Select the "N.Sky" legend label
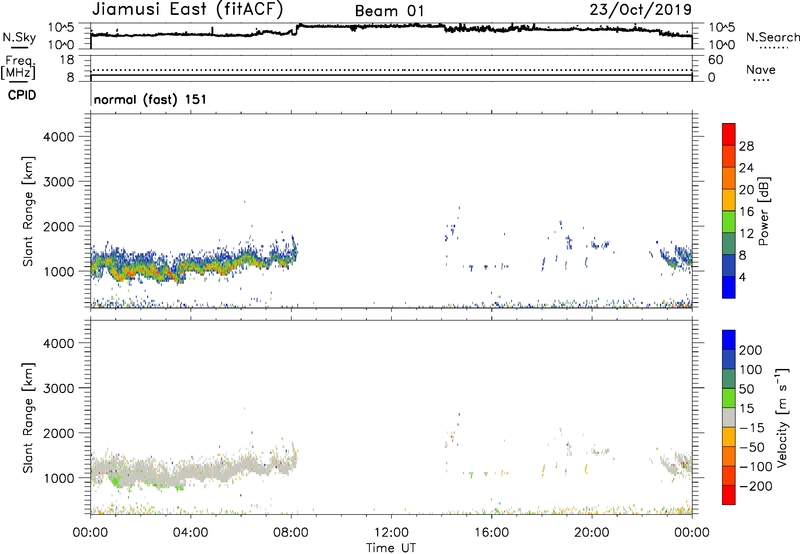The image size is (800, 554). click(19, 37)
